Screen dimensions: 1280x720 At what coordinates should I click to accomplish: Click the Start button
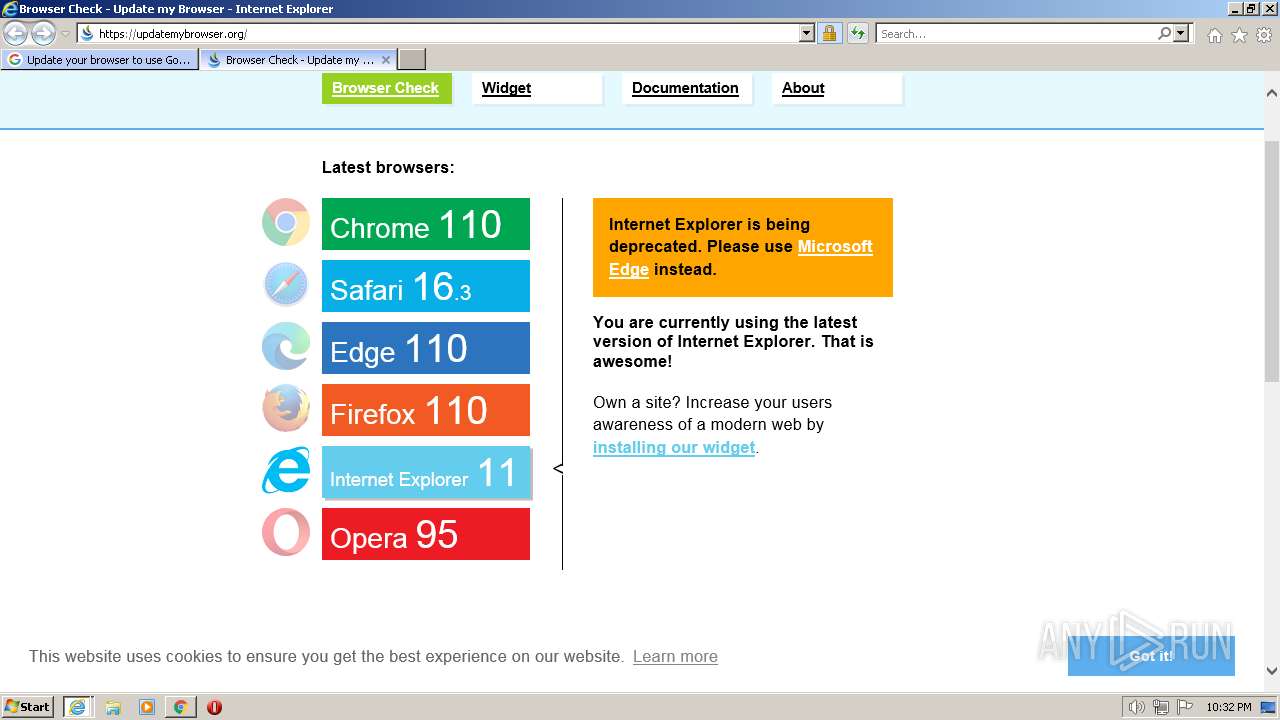28,707
